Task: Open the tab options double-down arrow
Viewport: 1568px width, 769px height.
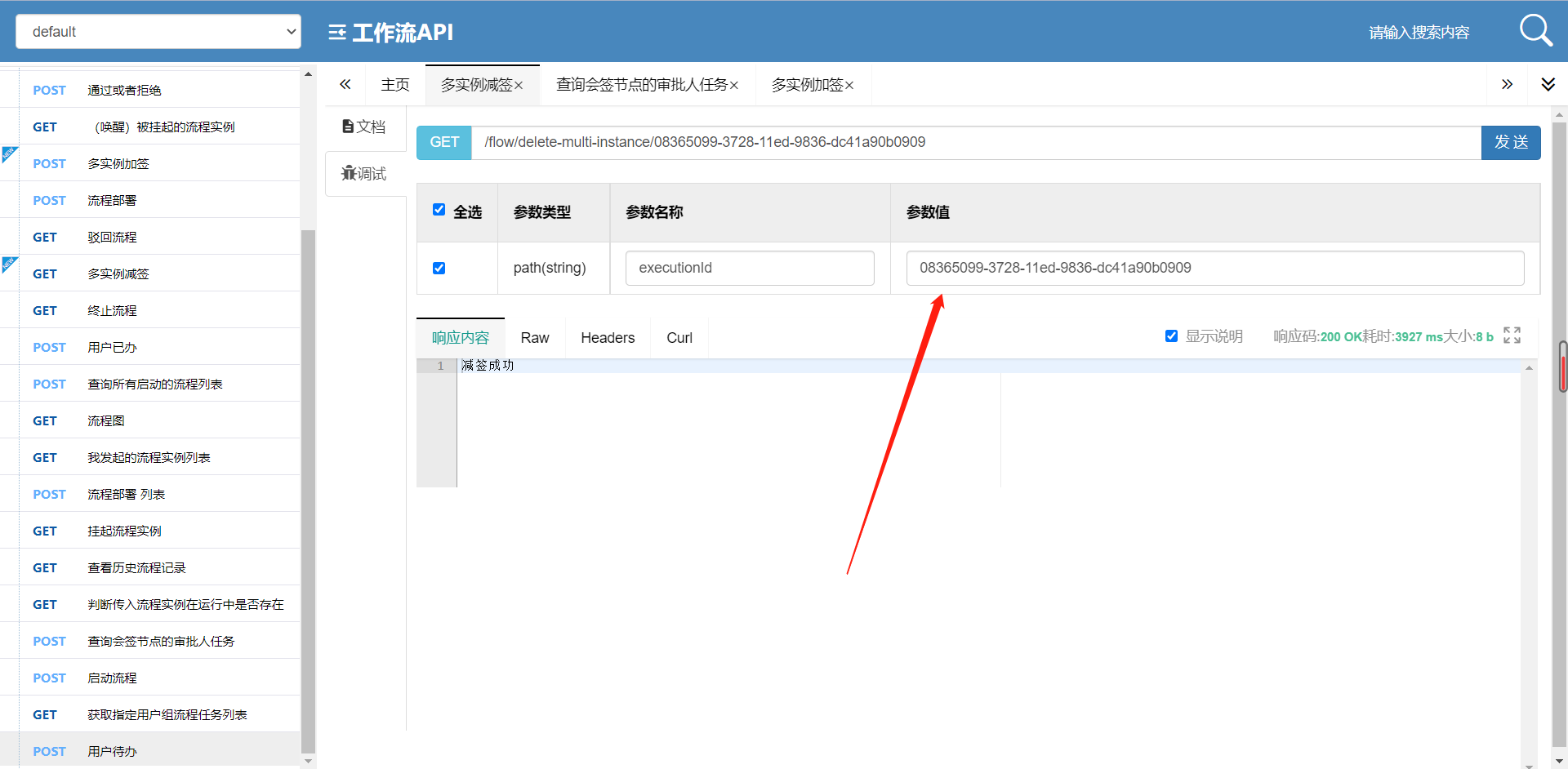Action: 1548,84
